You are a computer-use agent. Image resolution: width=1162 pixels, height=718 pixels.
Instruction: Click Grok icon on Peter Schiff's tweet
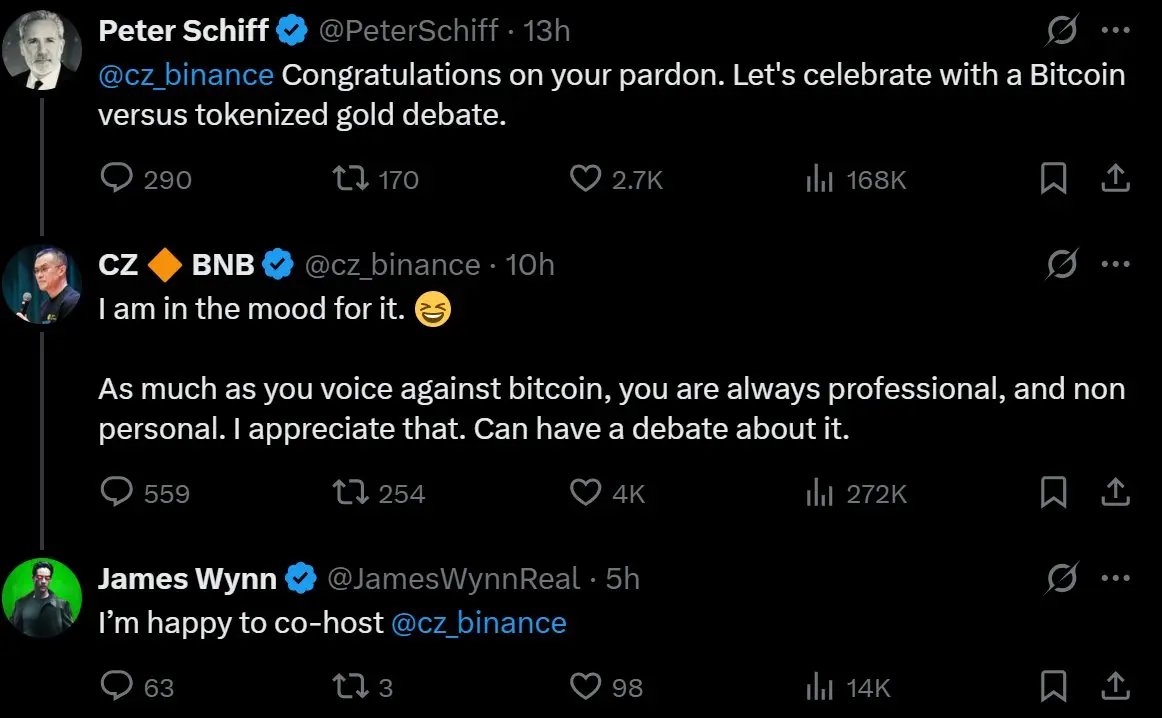1061,31
